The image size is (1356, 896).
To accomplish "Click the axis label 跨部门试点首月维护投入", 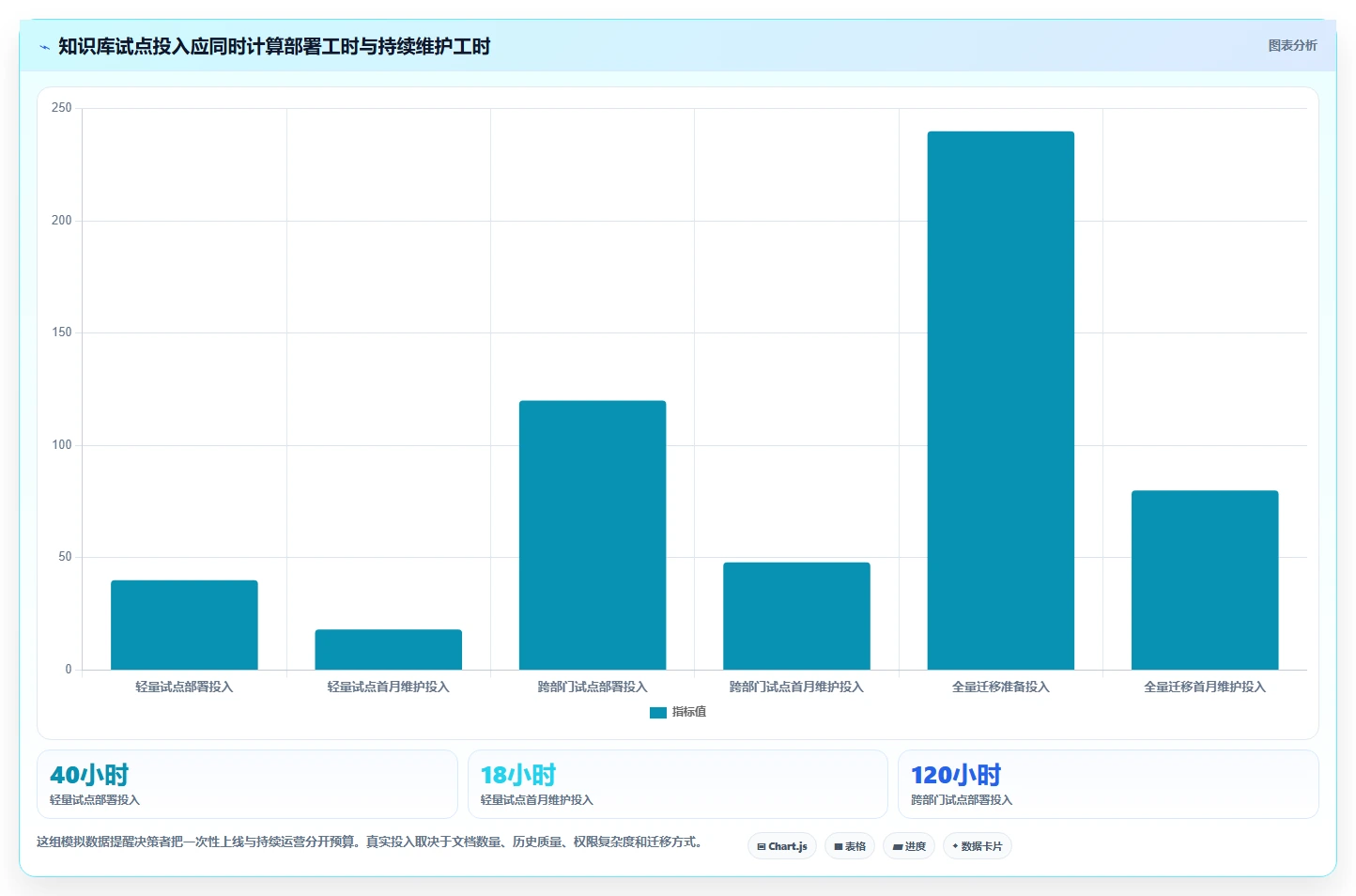I will click(x=796, y=687).
